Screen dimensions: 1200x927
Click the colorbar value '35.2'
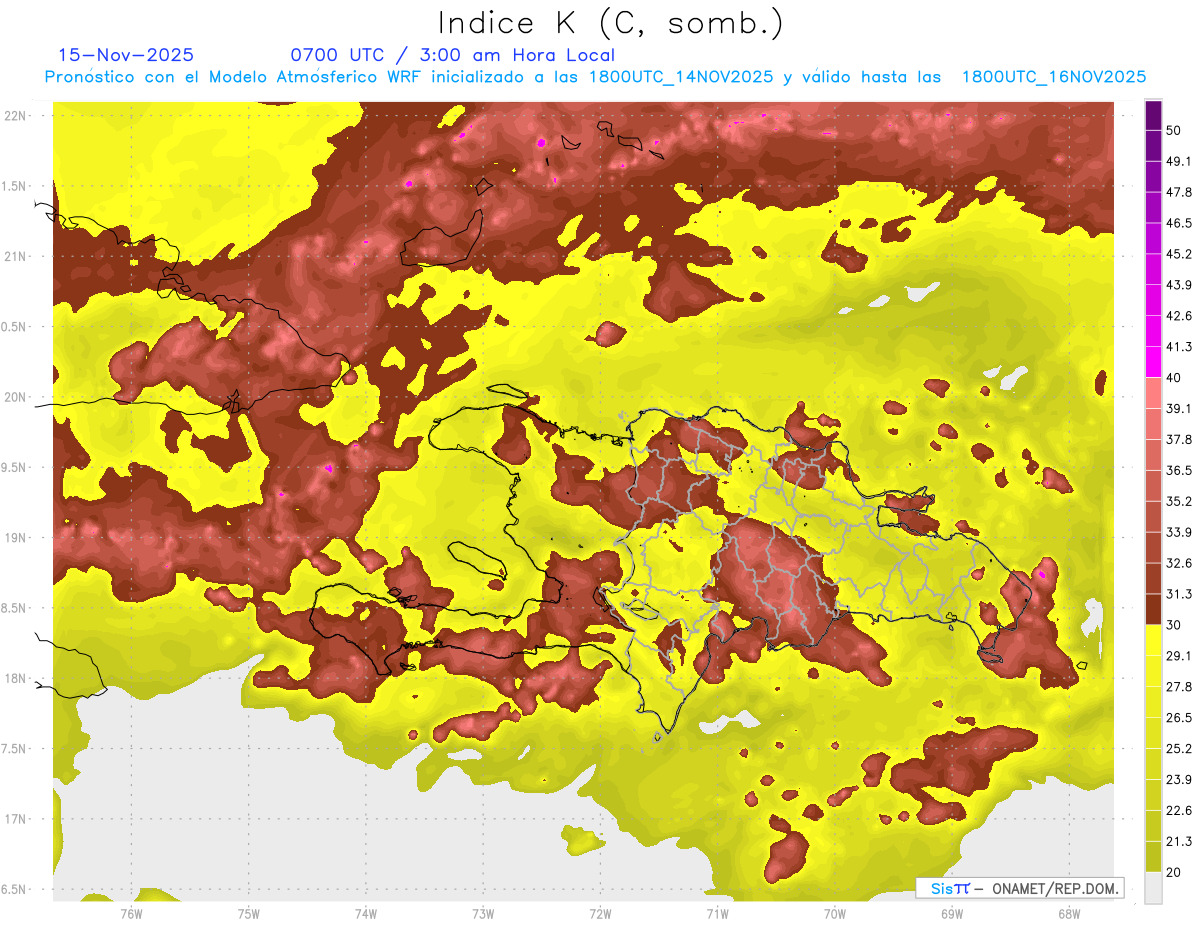pos(1178,501)
